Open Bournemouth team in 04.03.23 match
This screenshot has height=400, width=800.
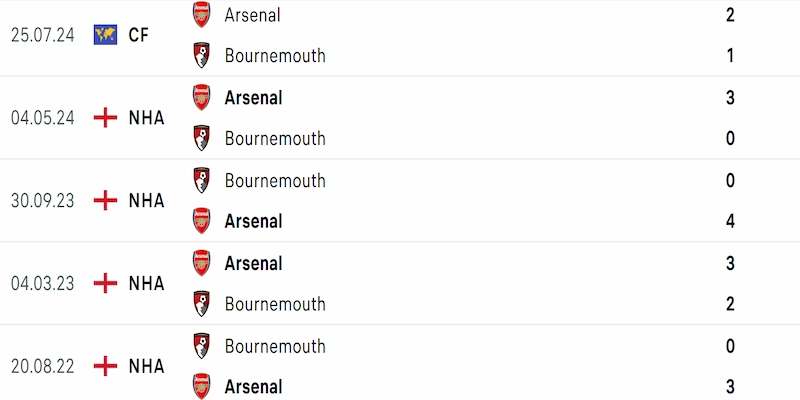(x=275, y=304)
